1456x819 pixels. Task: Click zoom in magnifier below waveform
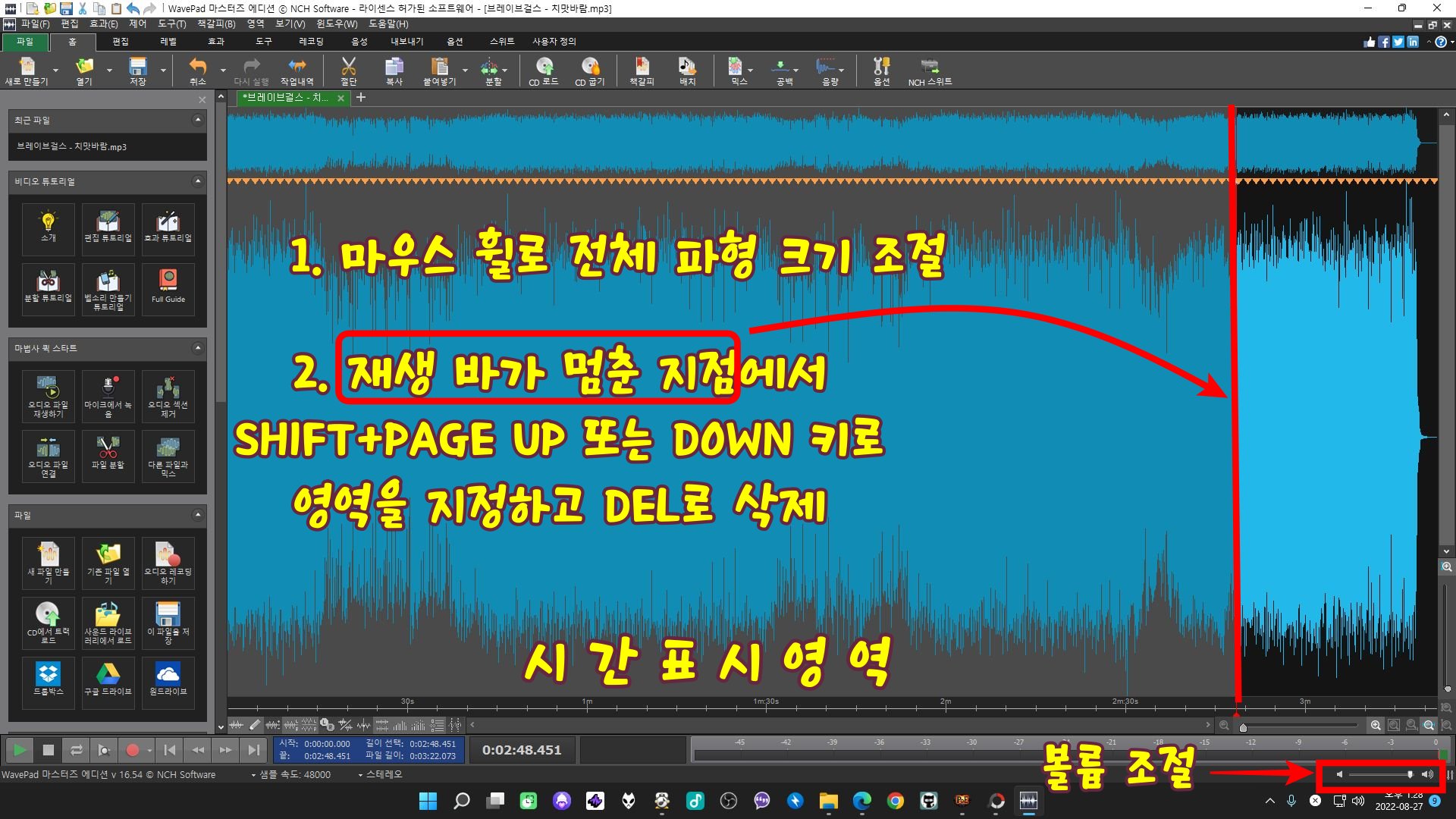[1376, 726]
